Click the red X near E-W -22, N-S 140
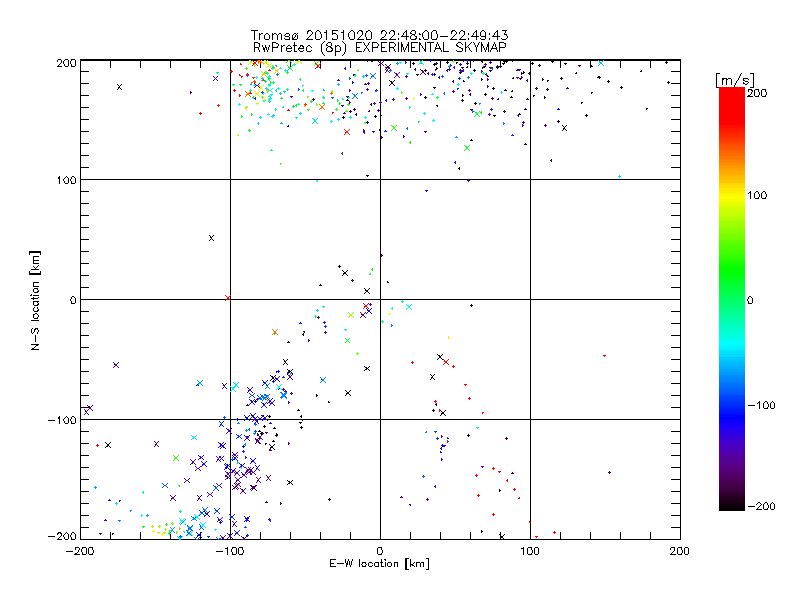This screenshot has width=800, height=600. click(x=347, y=132)
